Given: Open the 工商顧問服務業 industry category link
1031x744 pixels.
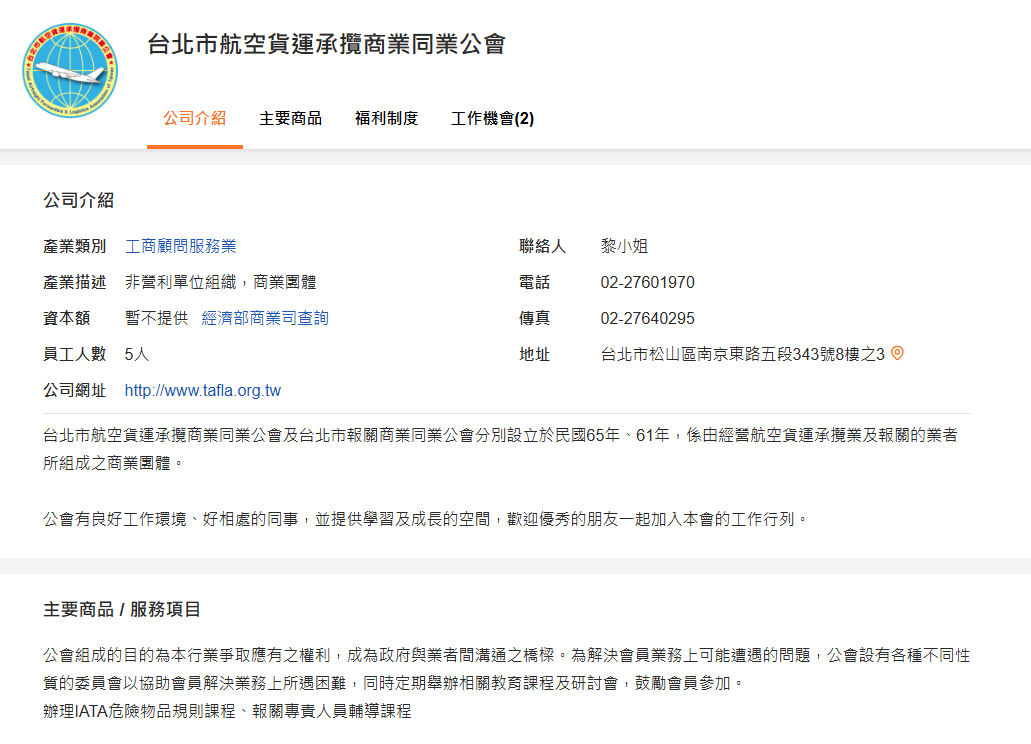Looking at the screenshot, I should click(x=180, y=246).
